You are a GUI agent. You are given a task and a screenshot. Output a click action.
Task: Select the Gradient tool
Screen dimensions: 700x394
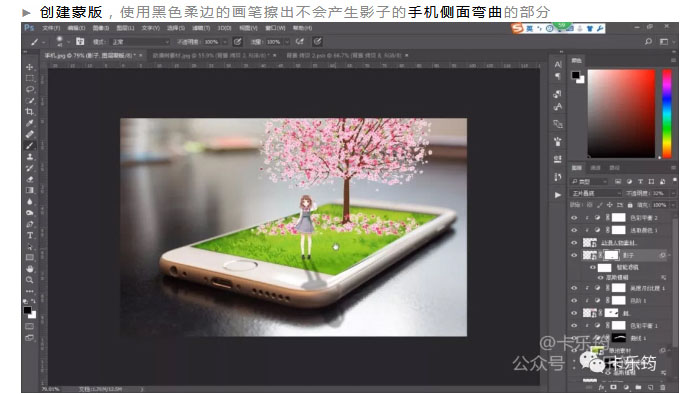pos(29,191)
